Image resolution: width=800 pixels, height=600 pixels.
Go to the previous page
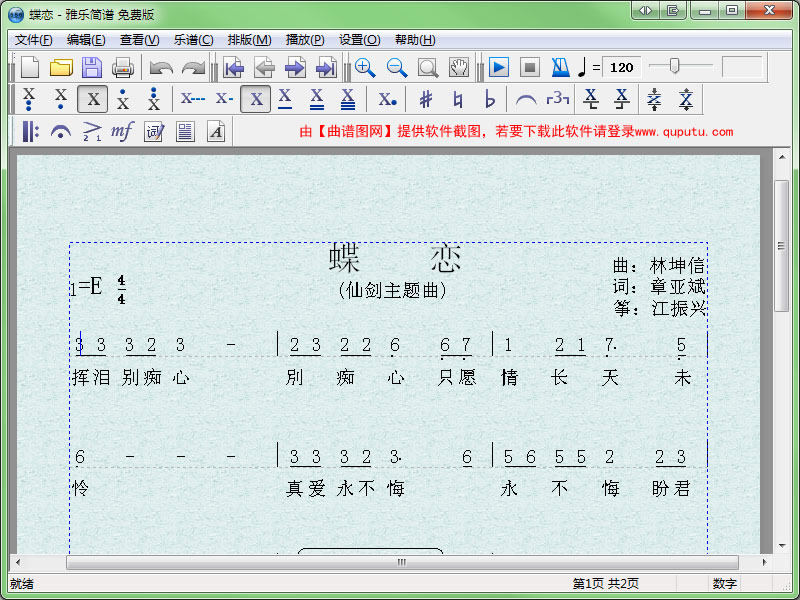265,67
